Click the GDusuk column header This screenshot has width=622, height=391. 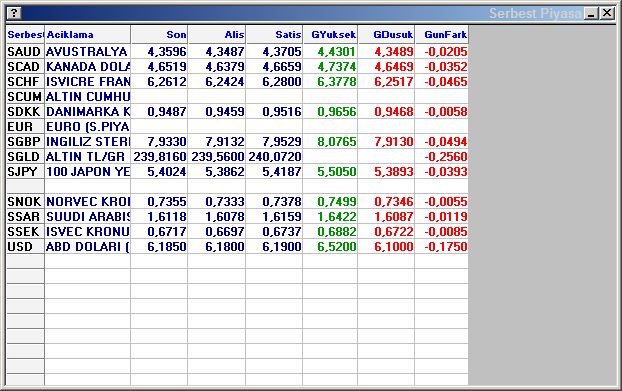tap(386, 34)
